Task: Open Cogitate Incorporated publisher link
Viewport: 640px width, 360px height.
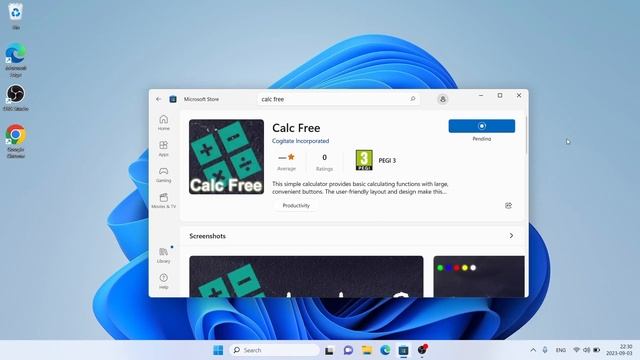Action: [x=300, y=141]
